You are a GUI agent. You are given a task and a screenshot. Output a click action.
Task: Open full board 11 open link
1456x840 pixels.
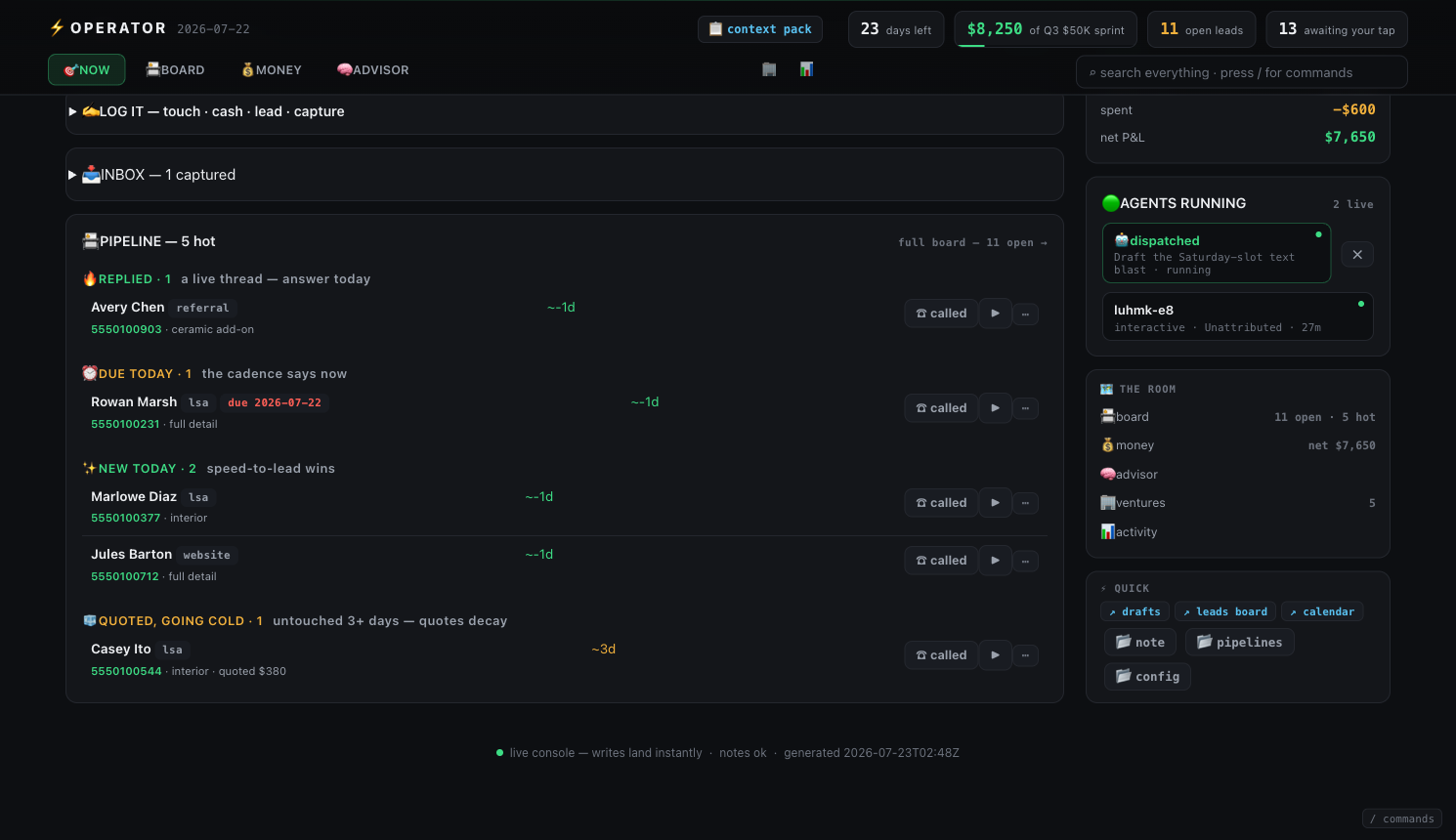tap(972, 242)
